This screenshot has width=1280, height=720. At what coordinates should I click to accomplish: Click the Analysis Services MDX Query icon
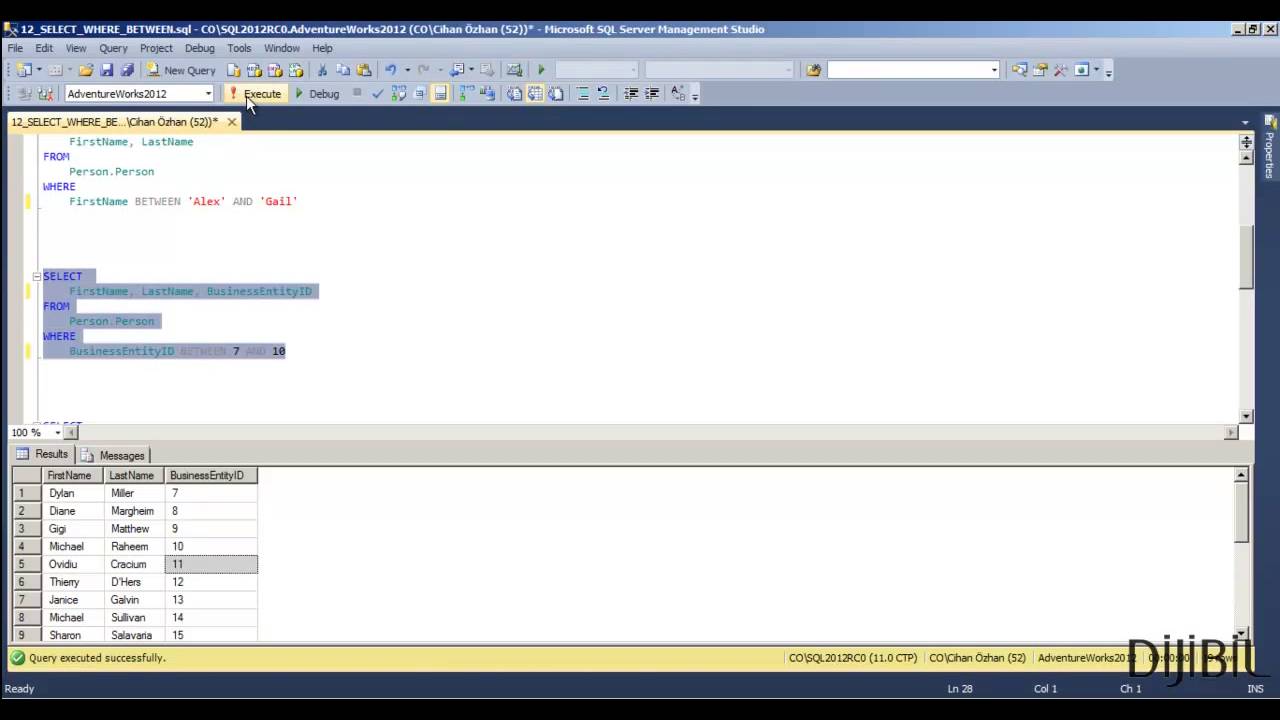[254, 70]
